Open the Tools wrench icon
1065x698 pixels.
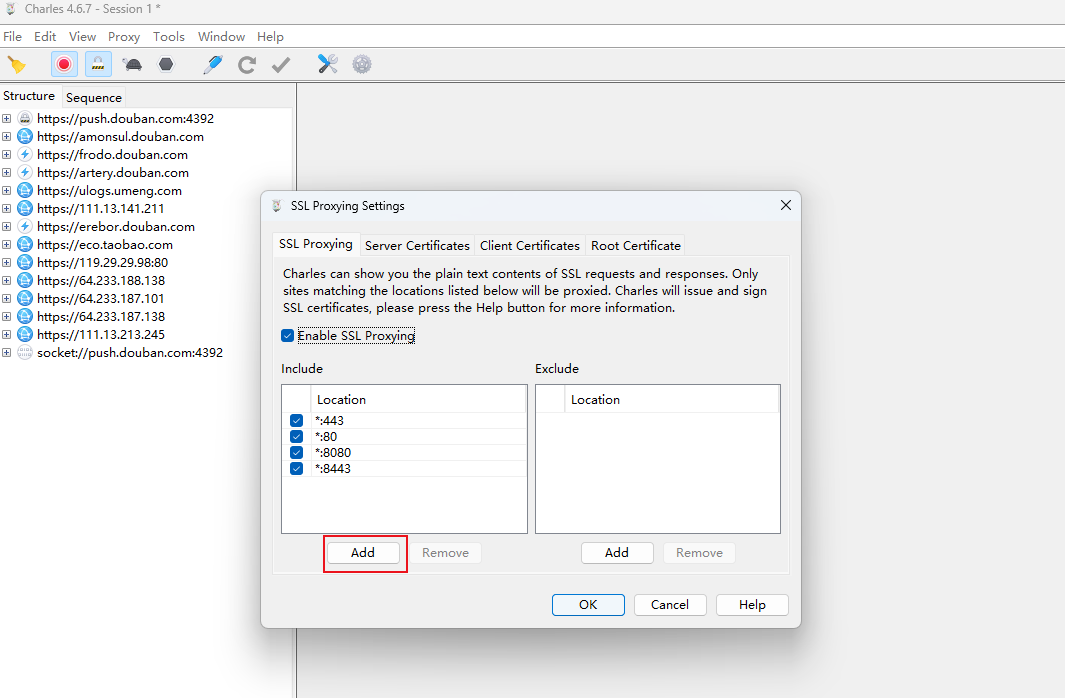tap(327, 64)
